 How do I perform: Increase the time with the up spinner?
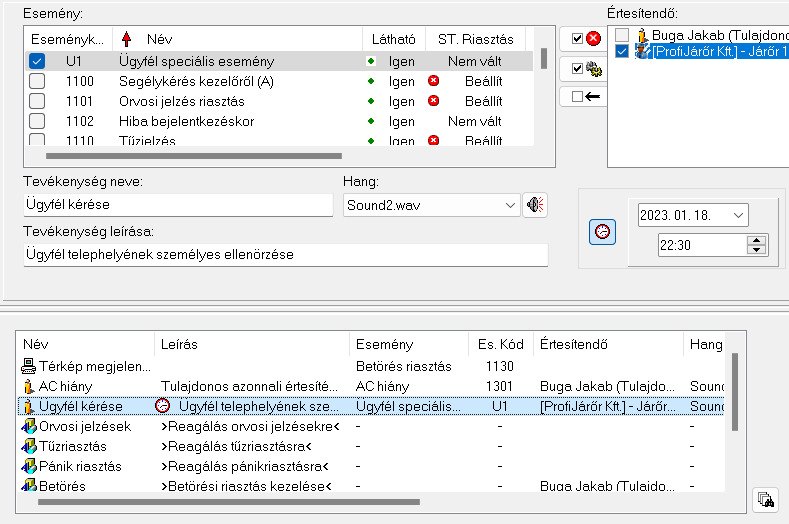[x=757, y=239]
